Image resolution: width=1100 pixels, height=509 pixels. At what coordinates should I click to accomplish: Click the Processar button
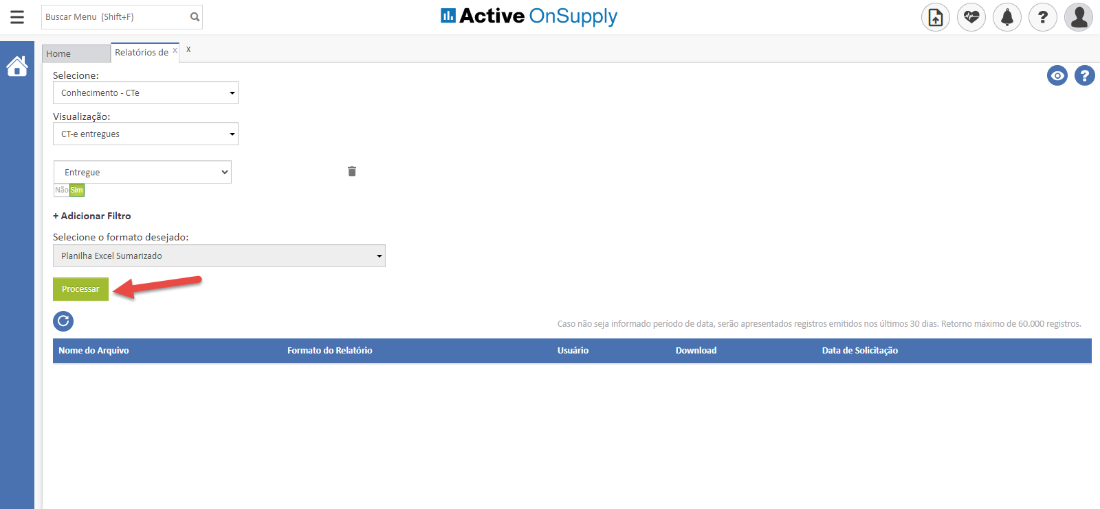click(x=81, y=289)
